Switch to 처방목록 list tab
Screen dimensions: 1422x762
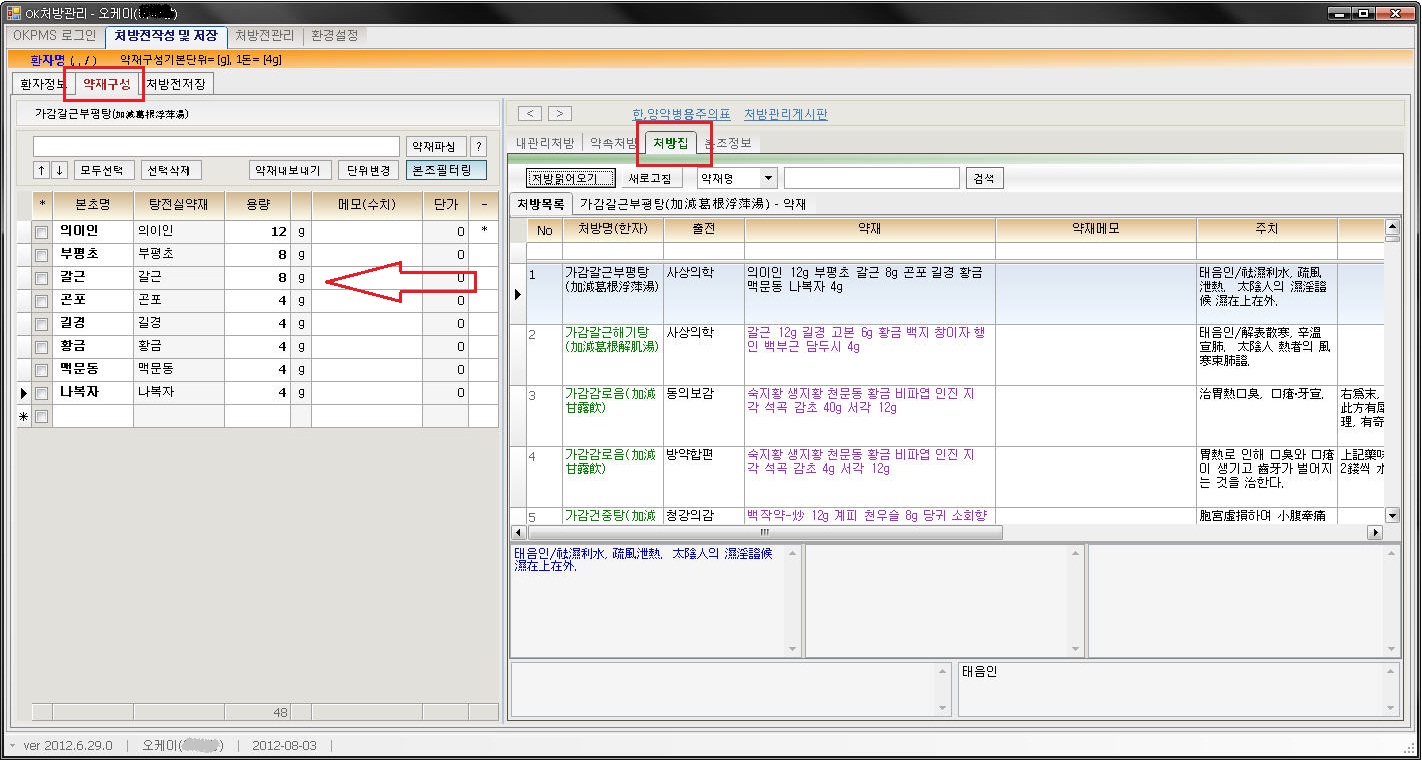coord(541,204)
